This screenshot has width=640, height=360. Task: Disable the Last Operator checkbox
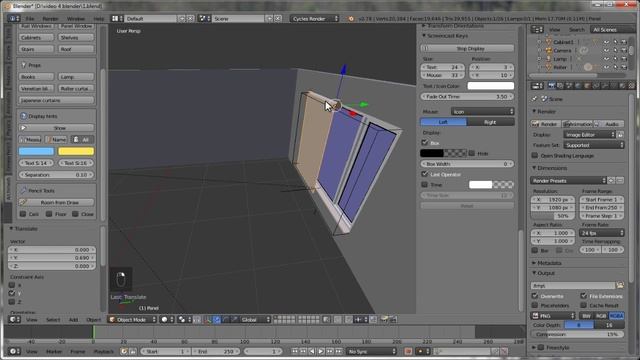(425, 174)
